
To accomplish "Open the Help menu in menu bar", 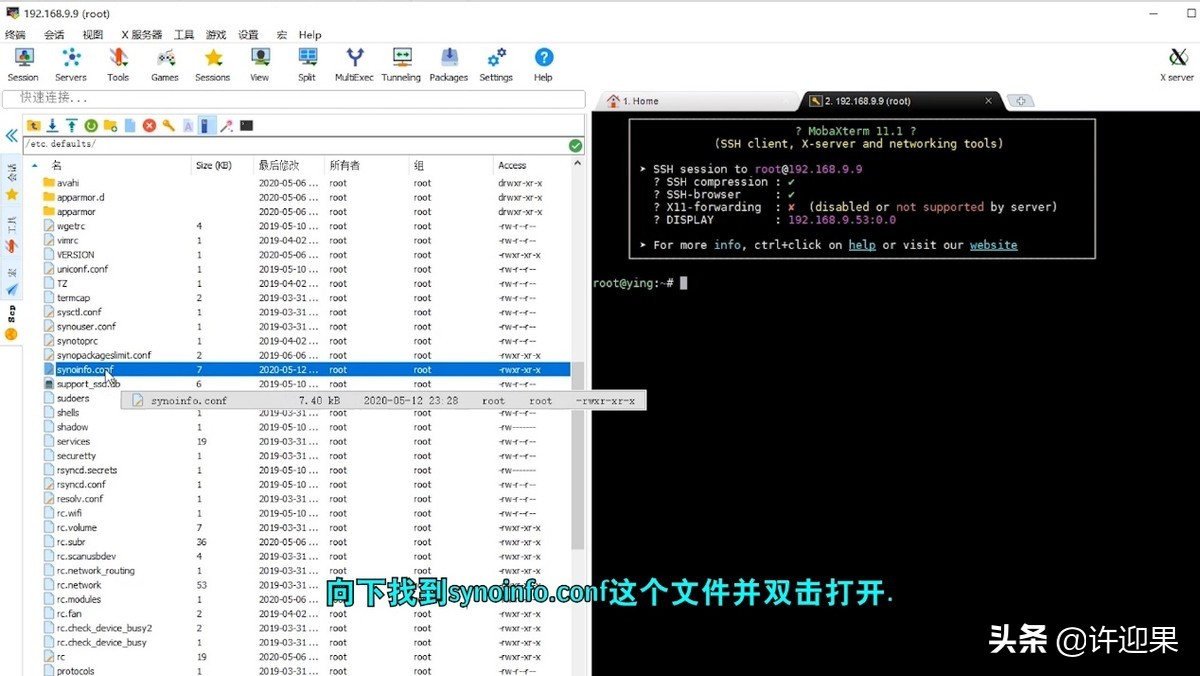I will coord(310,35).
